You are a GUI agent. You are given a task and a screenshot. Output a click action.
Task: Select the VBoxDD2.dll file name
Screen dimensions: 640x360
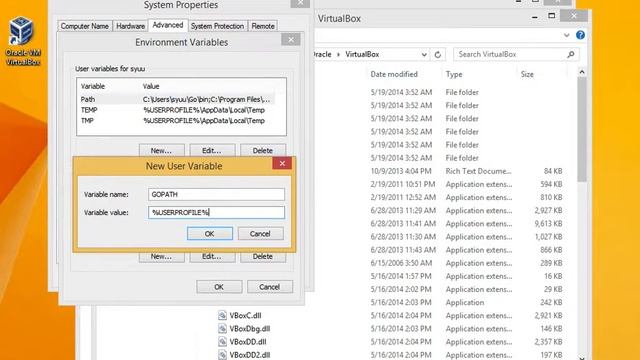(249, 355)
